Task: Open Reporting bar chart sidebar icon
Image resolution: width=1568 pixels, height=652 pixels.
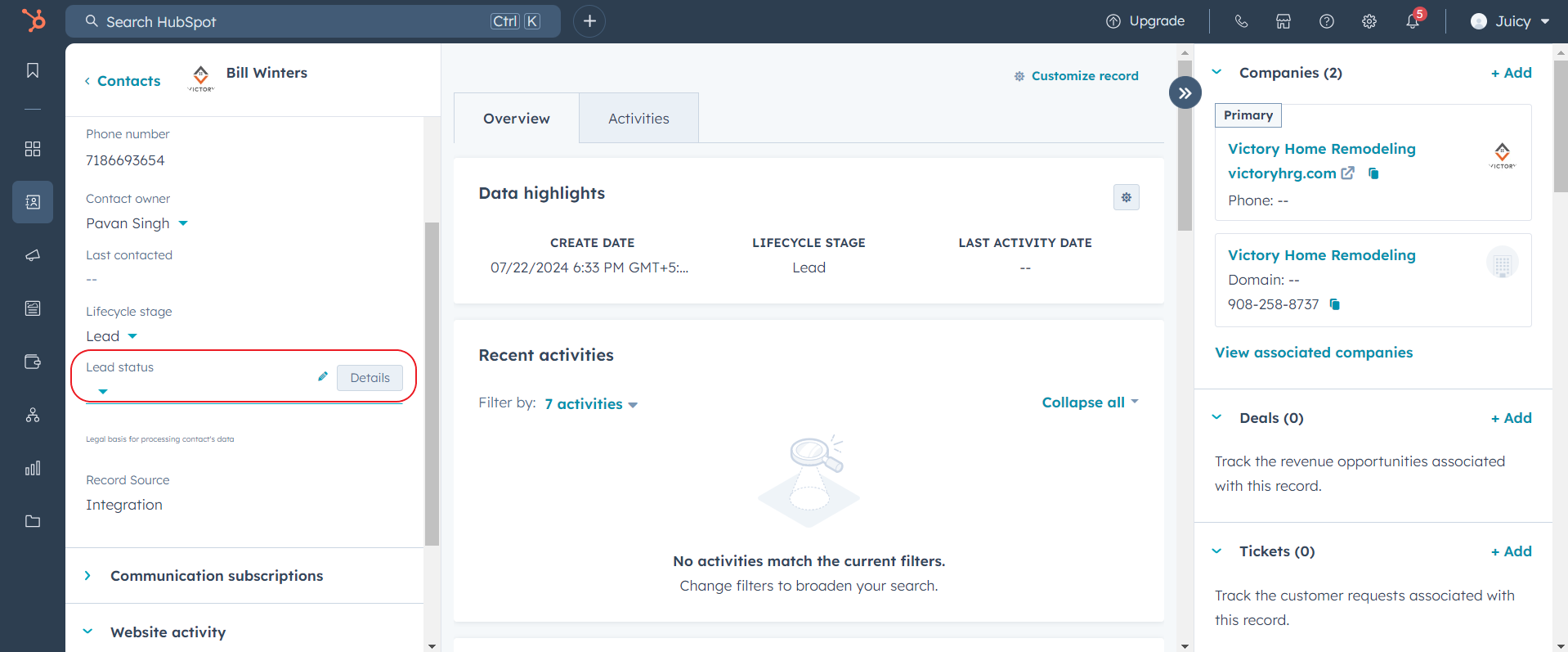Action: tap(33, 468)
